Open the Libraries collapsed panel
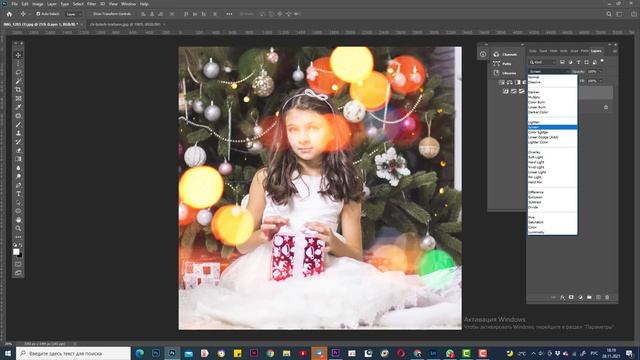Viewport: 640px width, 360px height. pos(505,73)
